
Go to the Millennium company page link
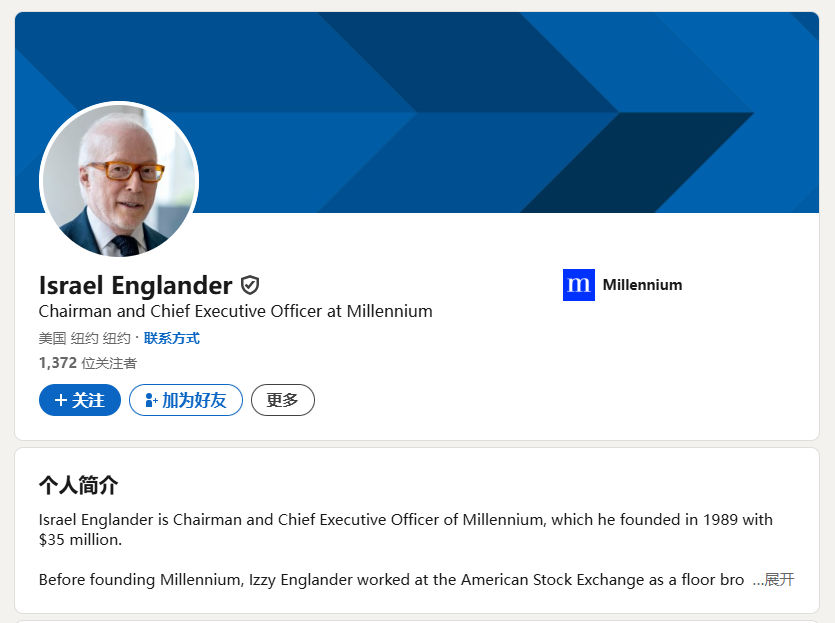[623, 285]
